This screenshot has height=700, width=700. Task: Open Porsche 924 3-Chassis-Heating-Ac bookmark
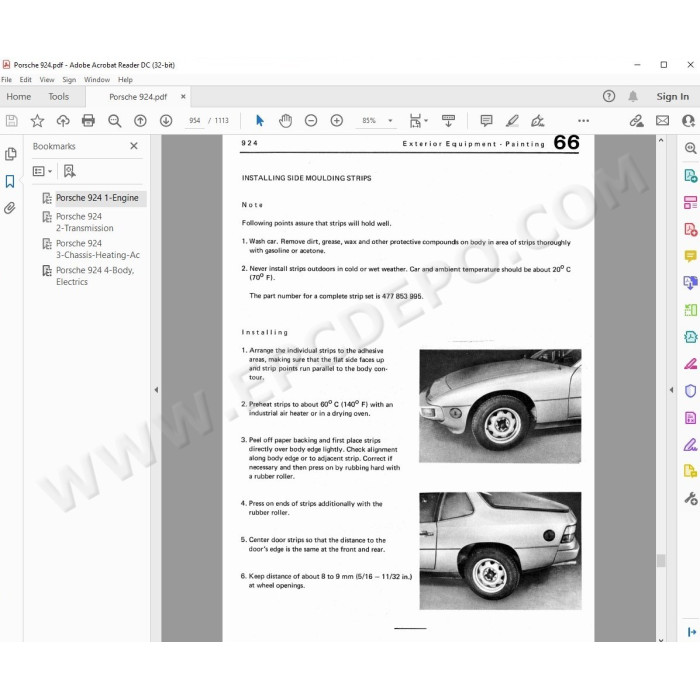tap(98, 249)
